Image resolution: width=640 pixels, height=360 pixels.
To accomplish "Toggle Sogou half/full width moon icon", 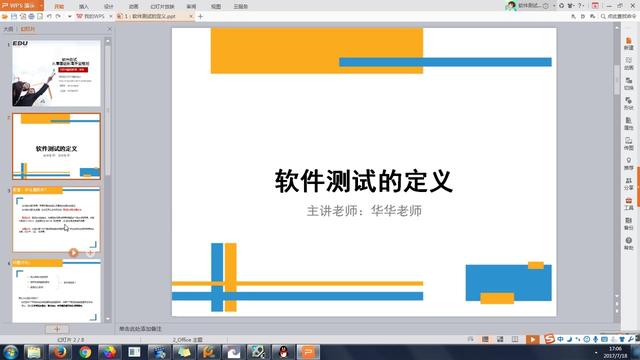I will (569, 339).
